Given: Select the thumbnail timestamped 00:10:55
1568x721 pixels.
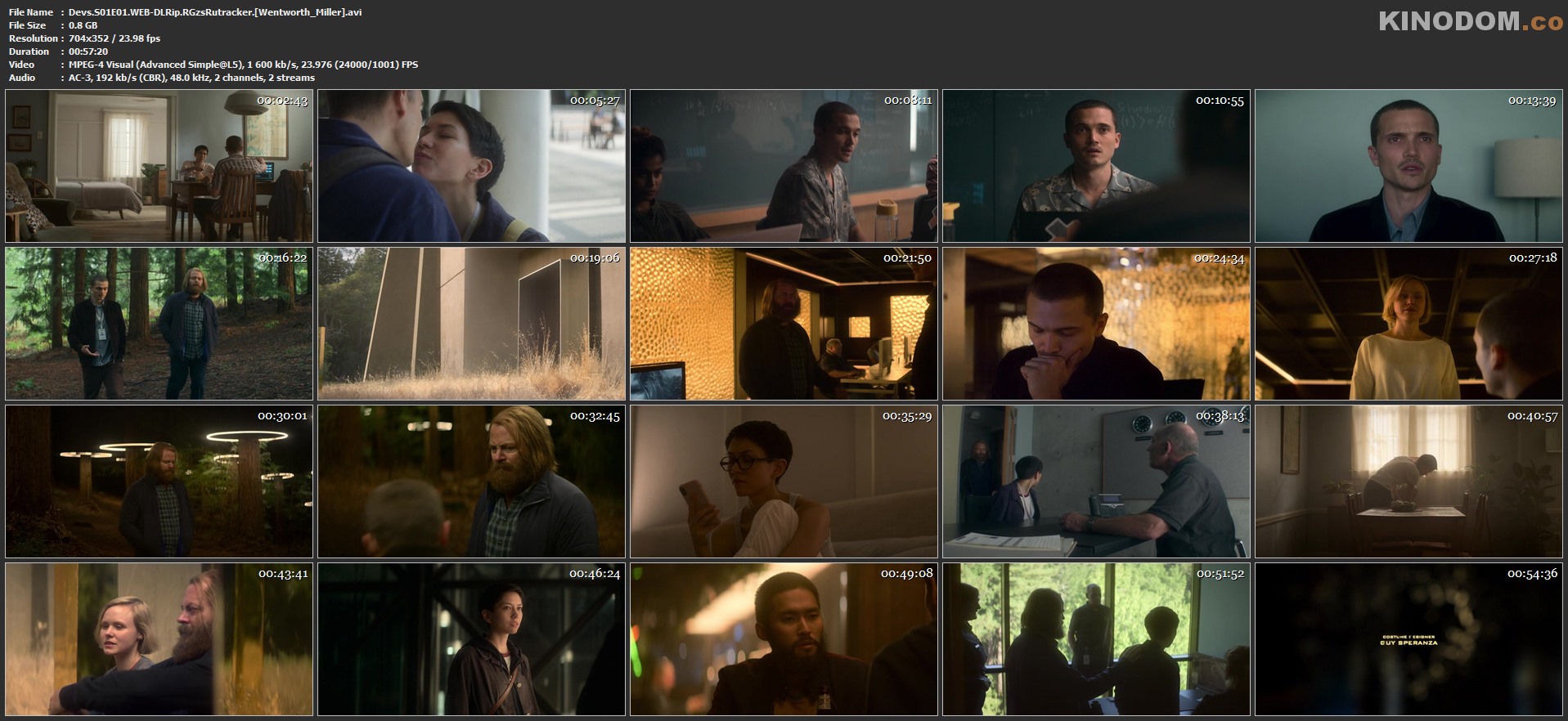Looking at the screenshot, I should tap(1097, 166).
